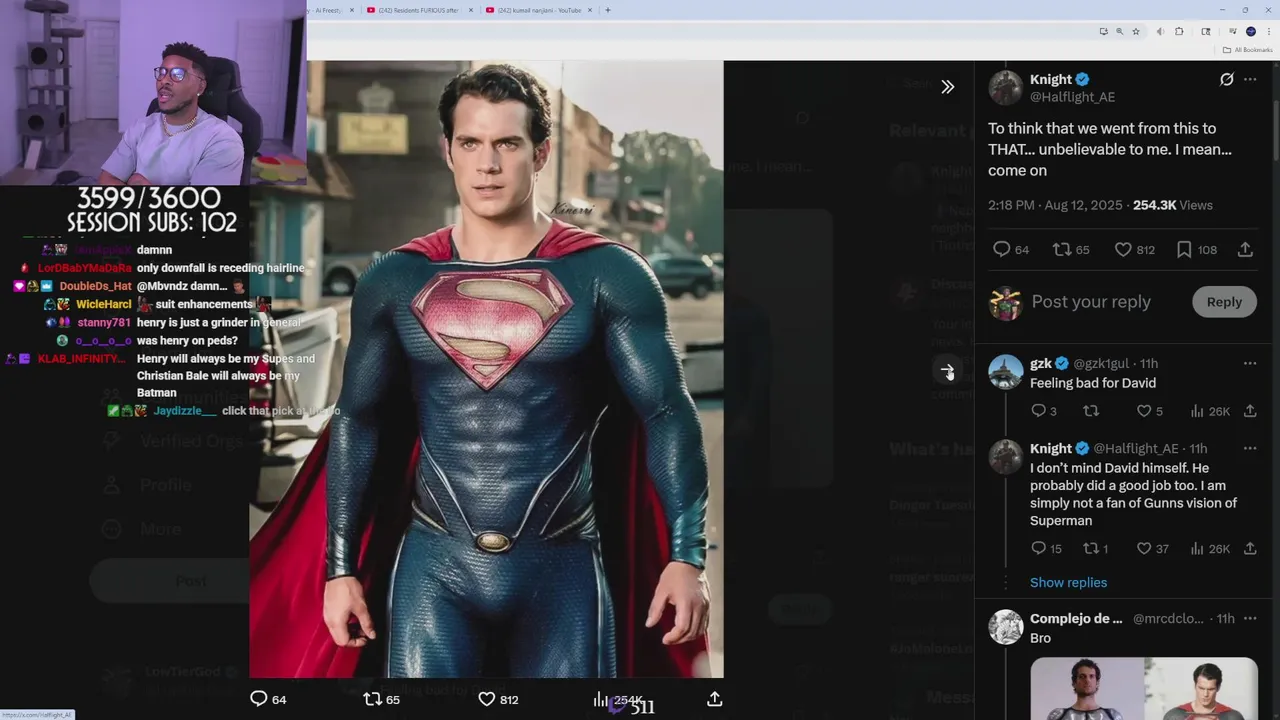Expand Show replies under Knight's comment

coord(1068,582)
